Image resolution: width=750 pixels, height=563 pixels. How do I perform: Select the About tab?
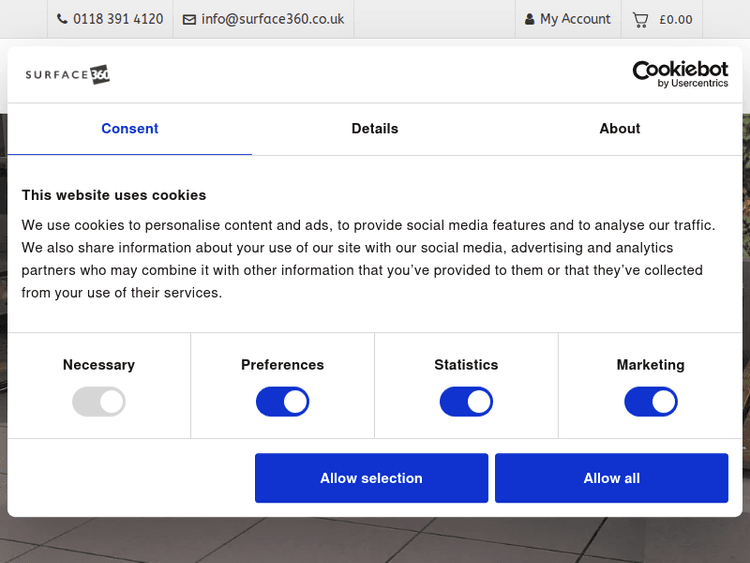click(620, 129)
